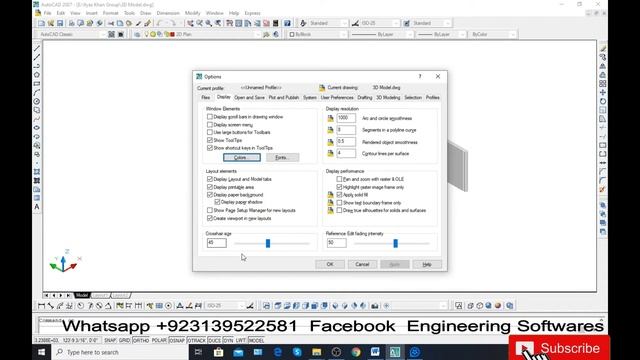Select the Ellipse draw tool
The width and height of the screenshot is (640, 360).
tap(37, 128)
